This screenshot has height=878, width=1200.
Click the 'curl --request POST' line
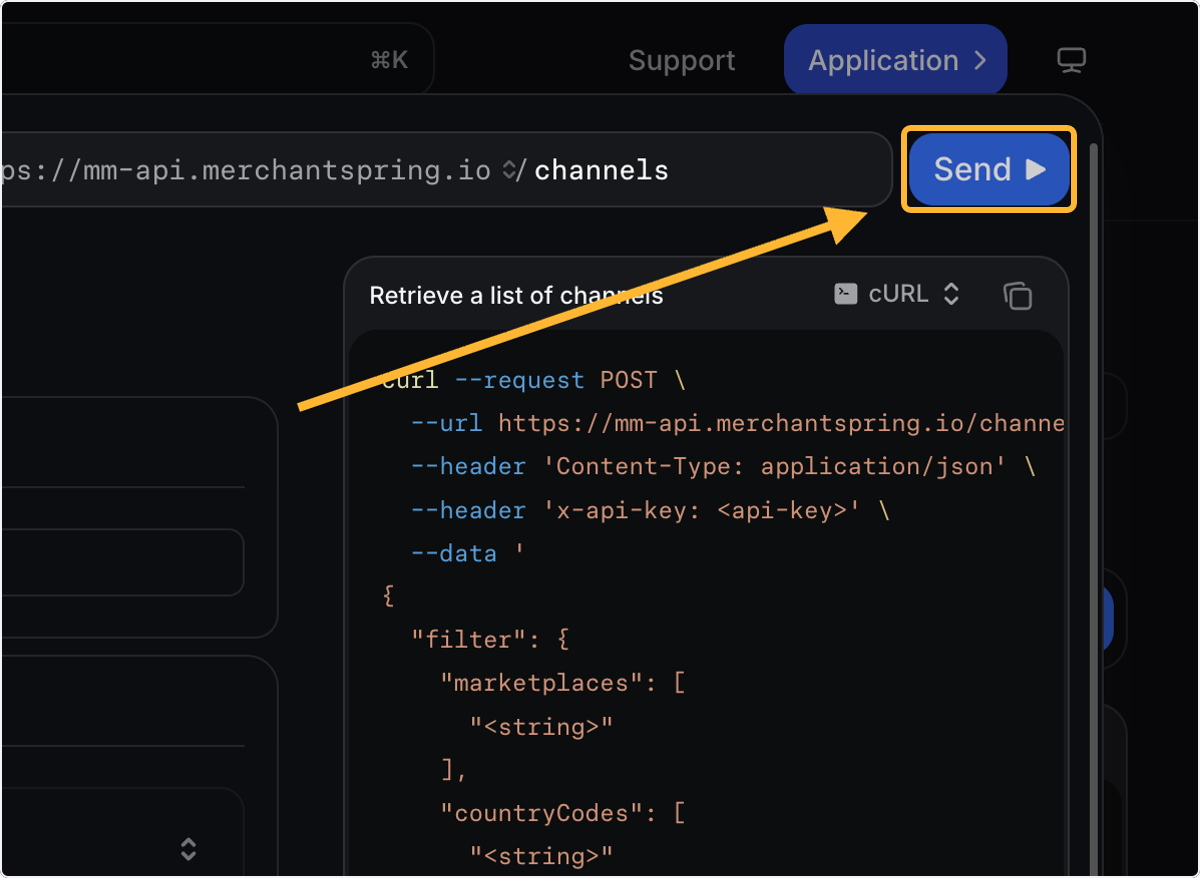[x=534, y=380]
